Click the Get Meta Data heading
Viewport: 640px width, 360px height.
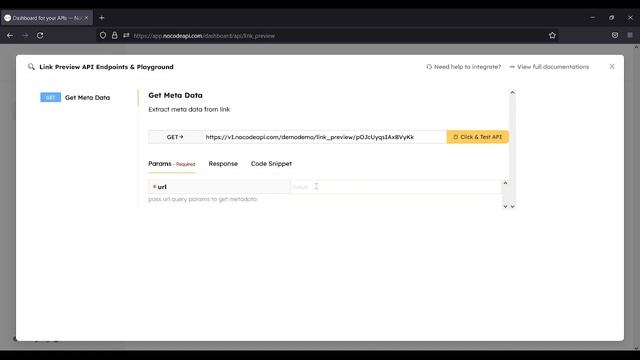pos(175,95)
